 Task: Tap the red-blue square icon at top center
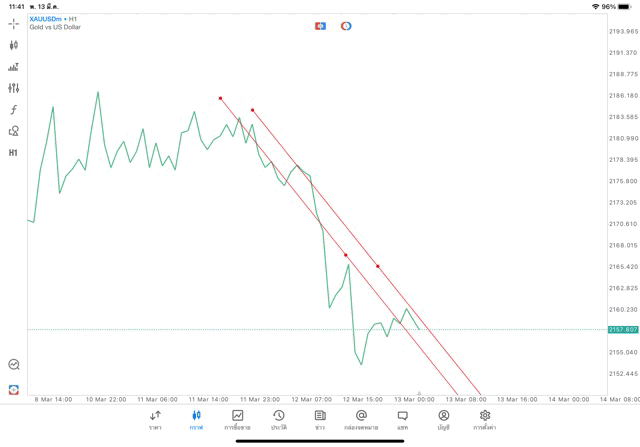tap(320, 26)
